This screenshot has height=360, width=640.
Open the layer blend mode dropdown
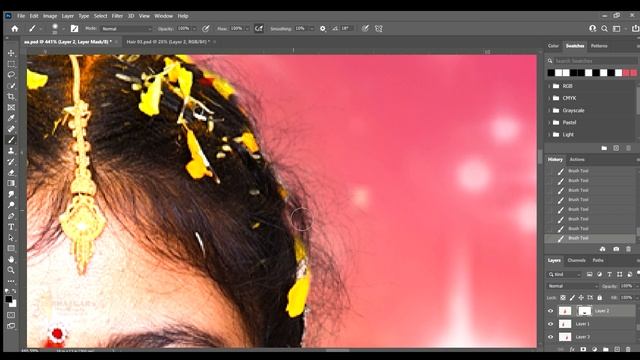(572, 286)
